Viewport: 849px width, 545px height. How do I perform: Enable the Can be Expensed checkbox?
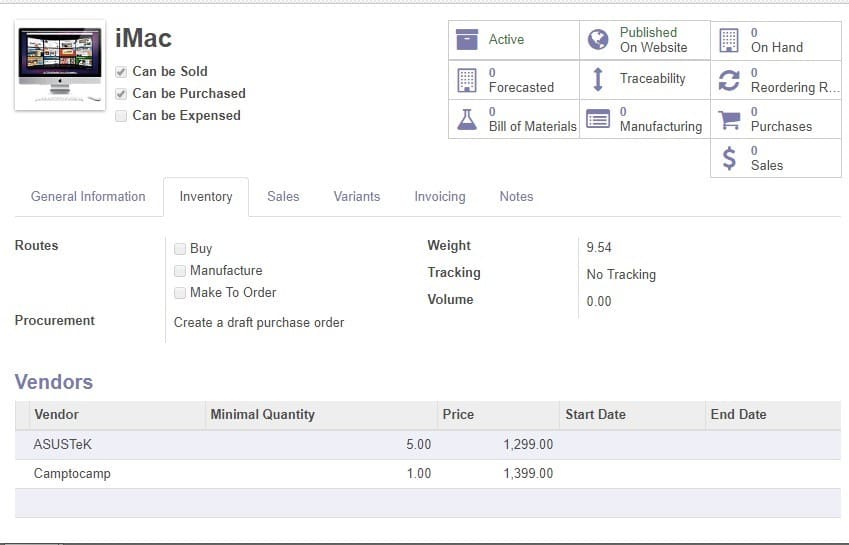(121, 116)
